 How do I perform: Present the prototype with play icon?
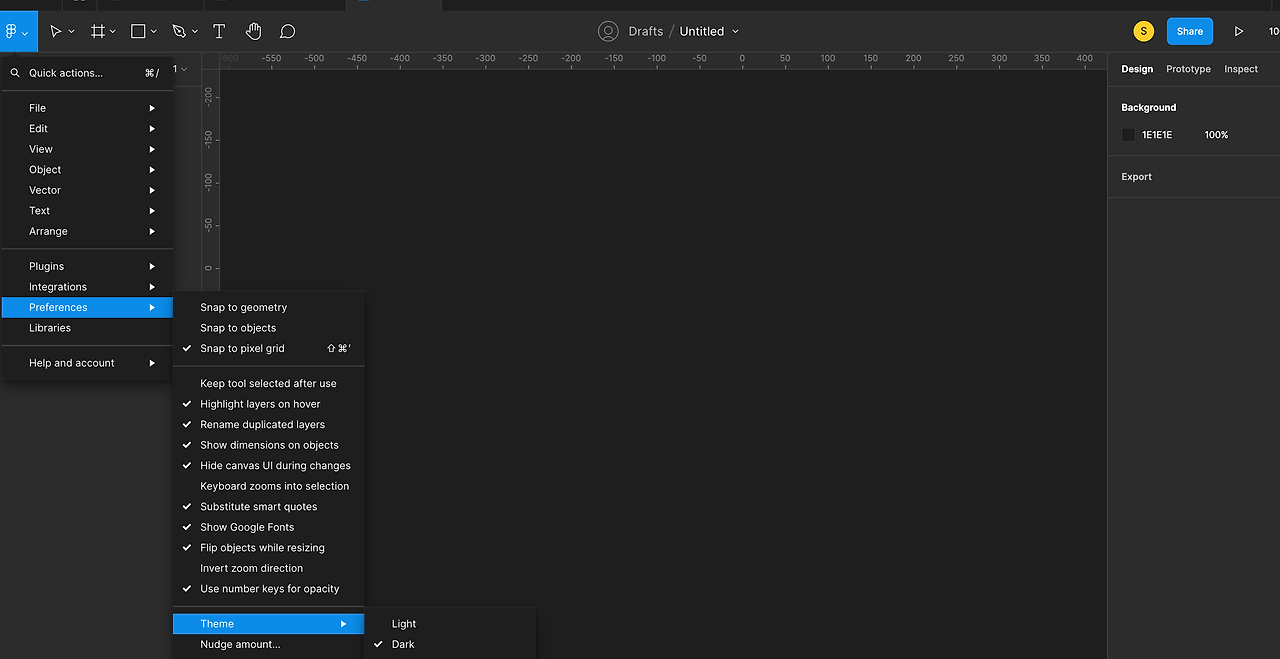point(1238,32)
